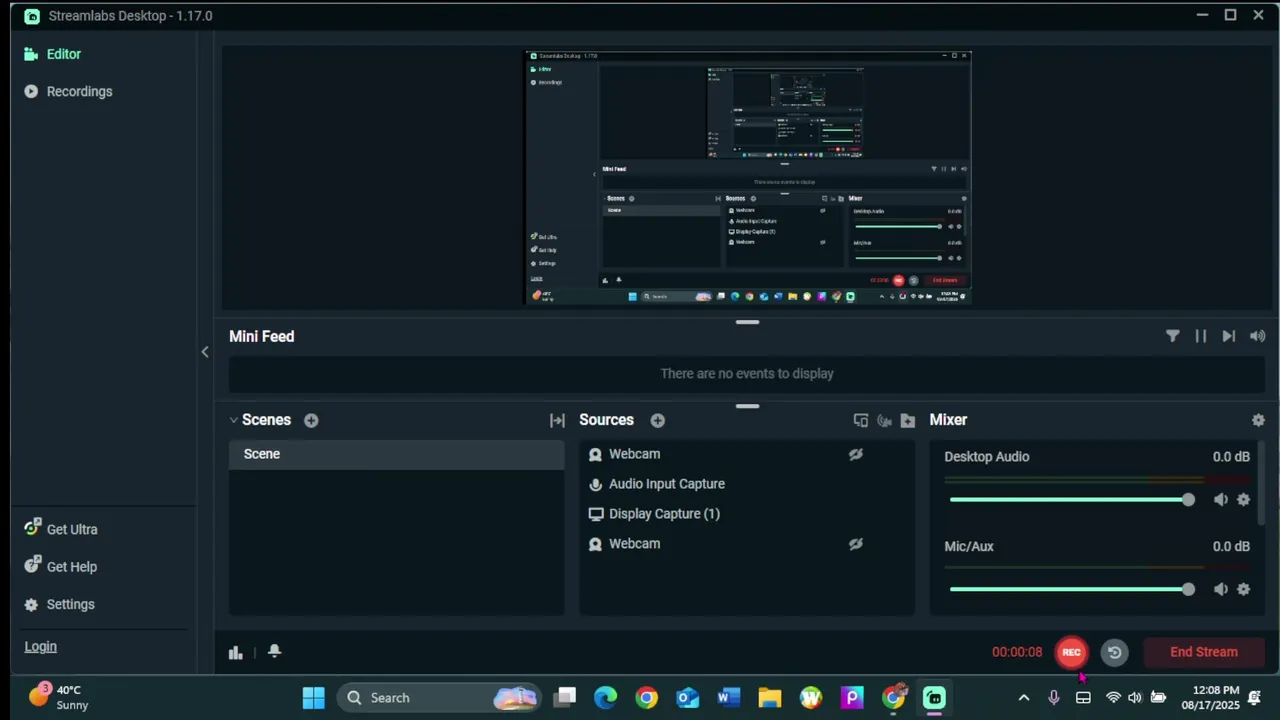The image size is (1280, 720).
Task: Click the Mixer panel scrollbar
Action: click(1263, 482)
